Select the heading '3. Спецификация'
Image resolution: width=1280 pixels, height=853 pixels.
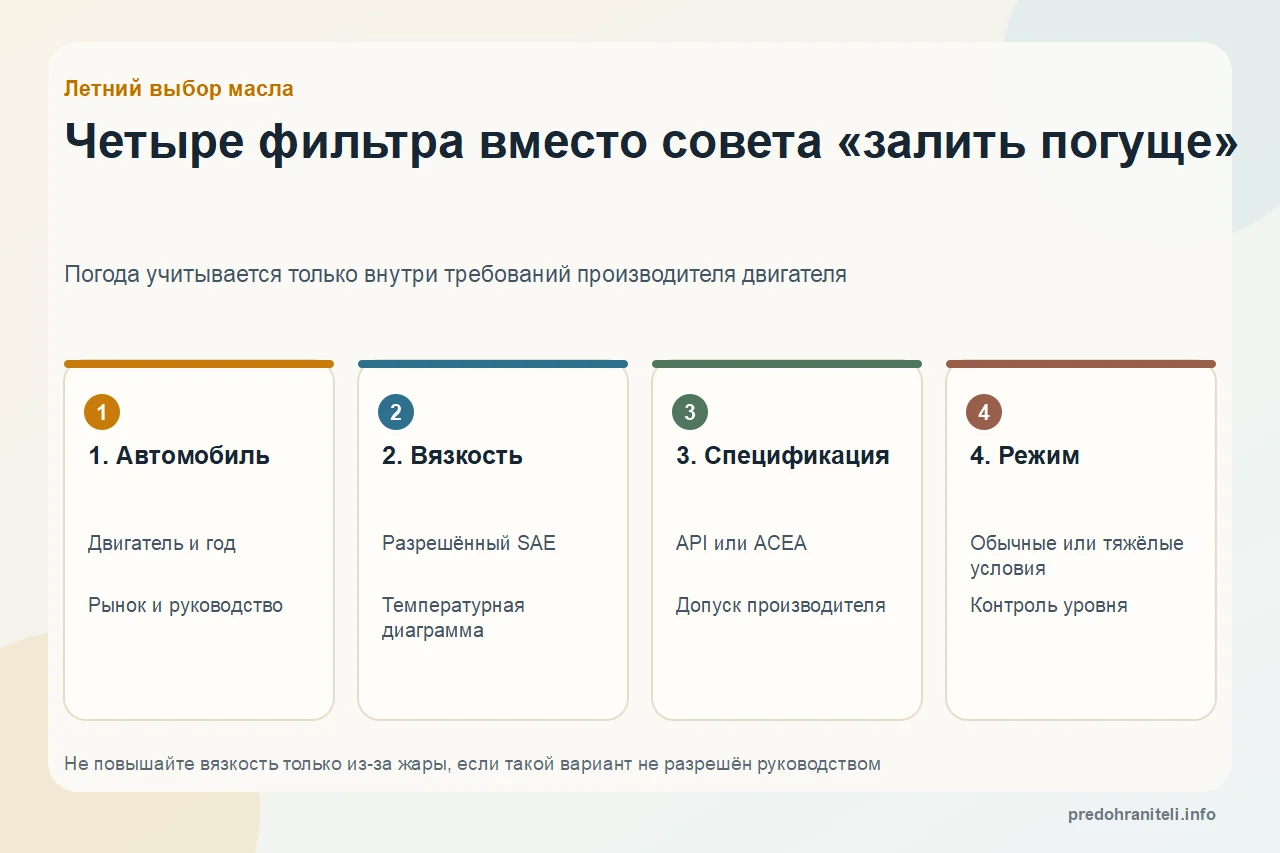(x=783, y=456)
